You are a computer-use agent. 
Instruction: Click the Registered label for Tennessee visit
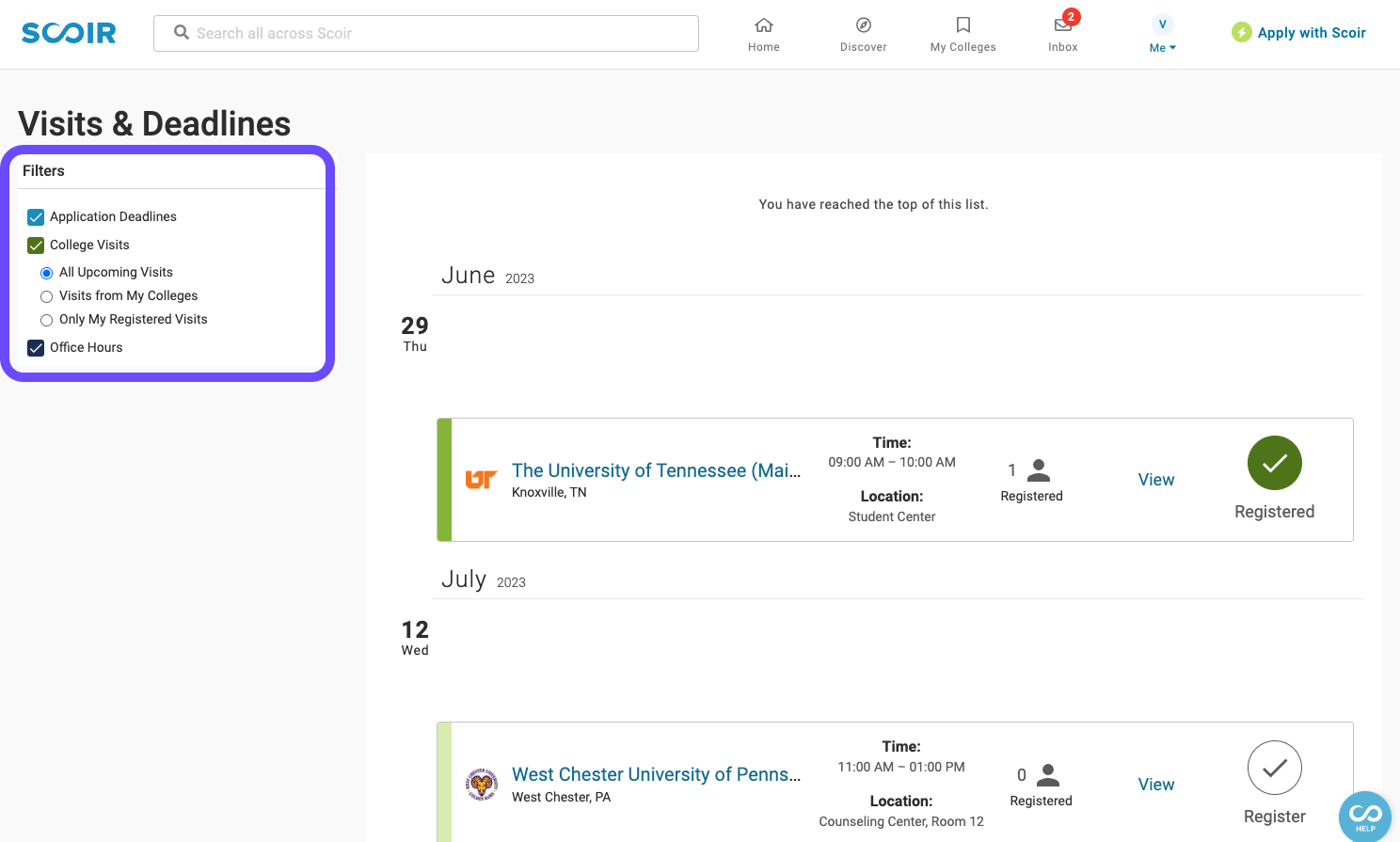pos(1275,512)
